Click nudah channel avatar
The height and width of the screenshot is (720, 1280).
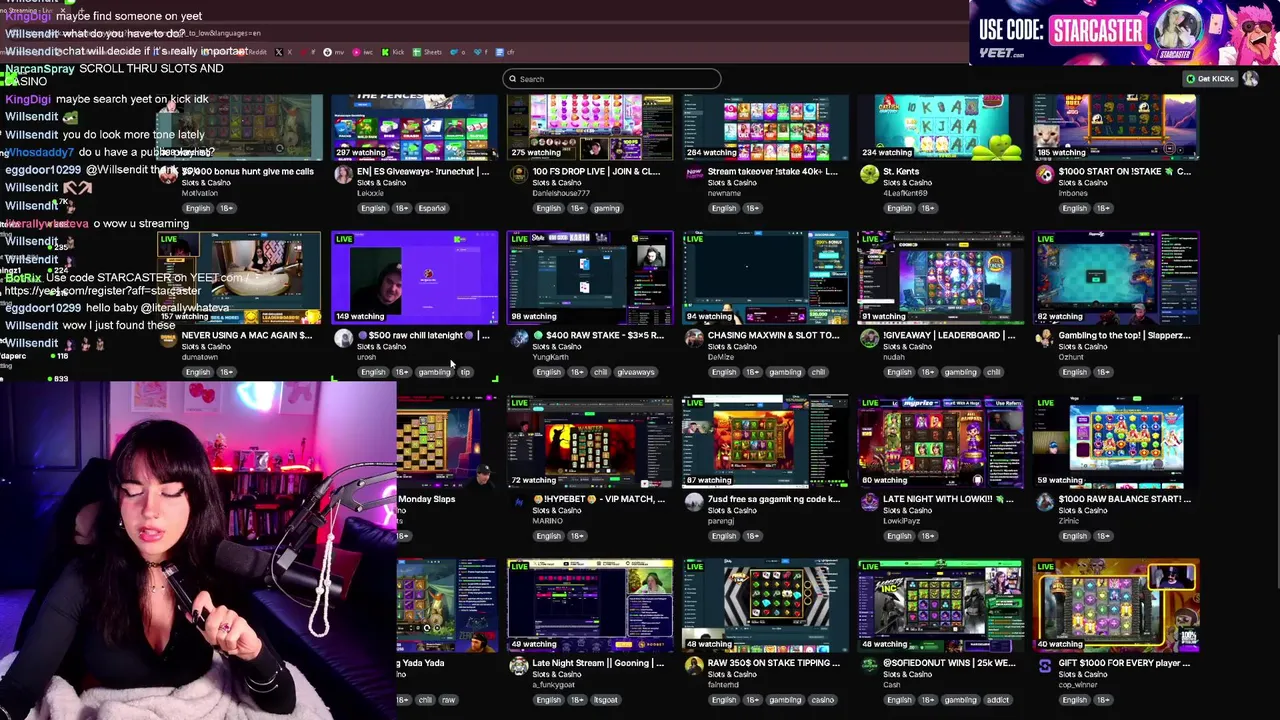pyautogui.click(x=869, y=339)
